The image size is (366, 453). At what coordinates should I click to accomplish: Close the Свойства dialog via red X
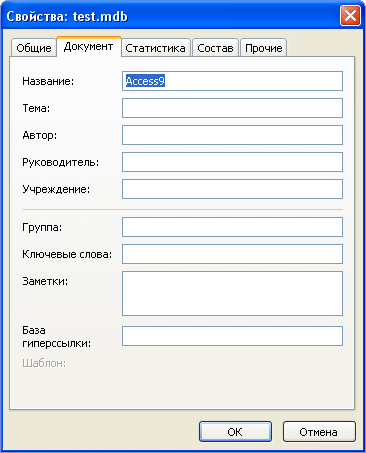coord(350,15)
